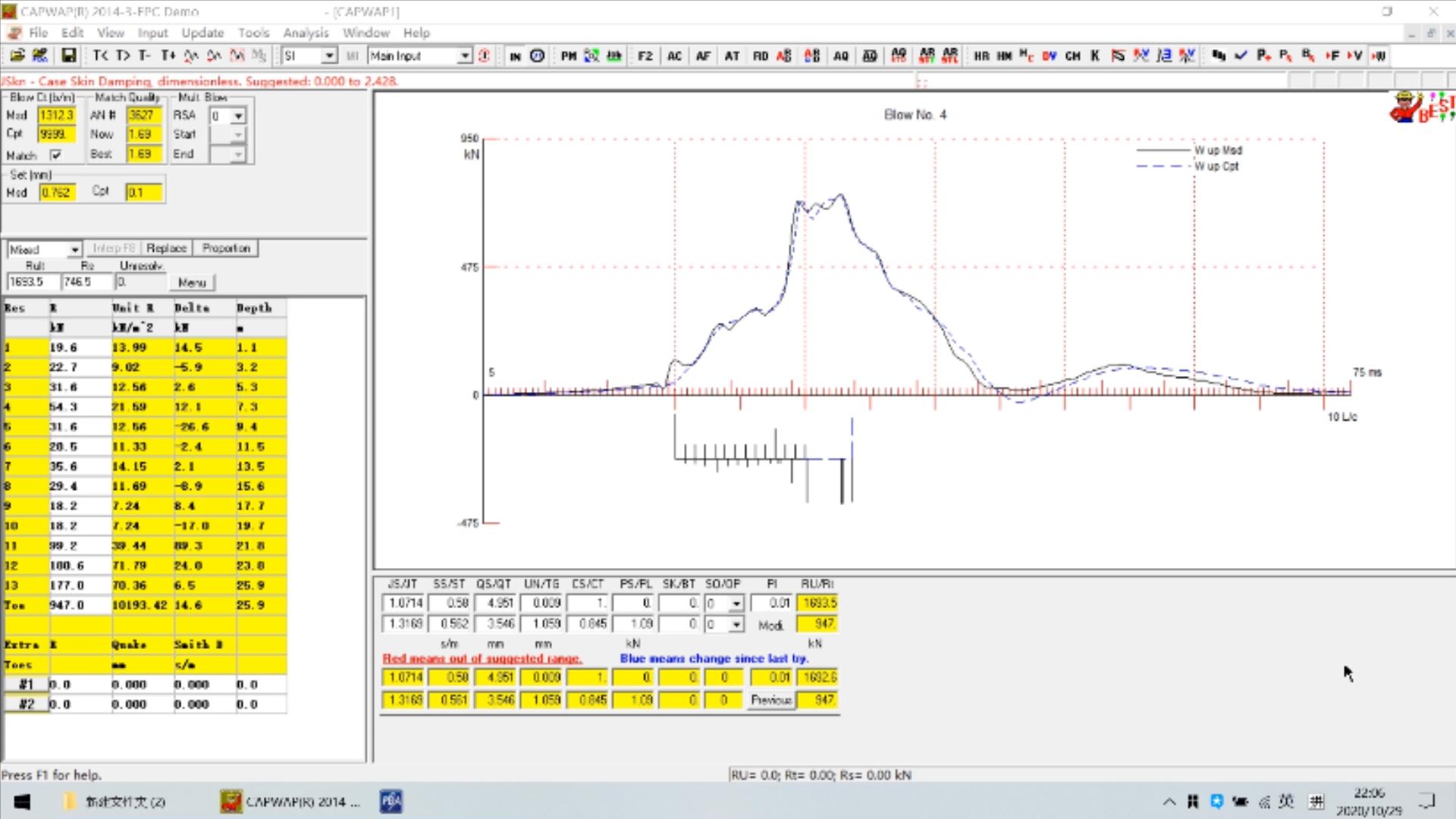The height and width of the screenshot is (819, 1456).
Task: Open the Mixed dropdown selector
Action: coord(43,248)
